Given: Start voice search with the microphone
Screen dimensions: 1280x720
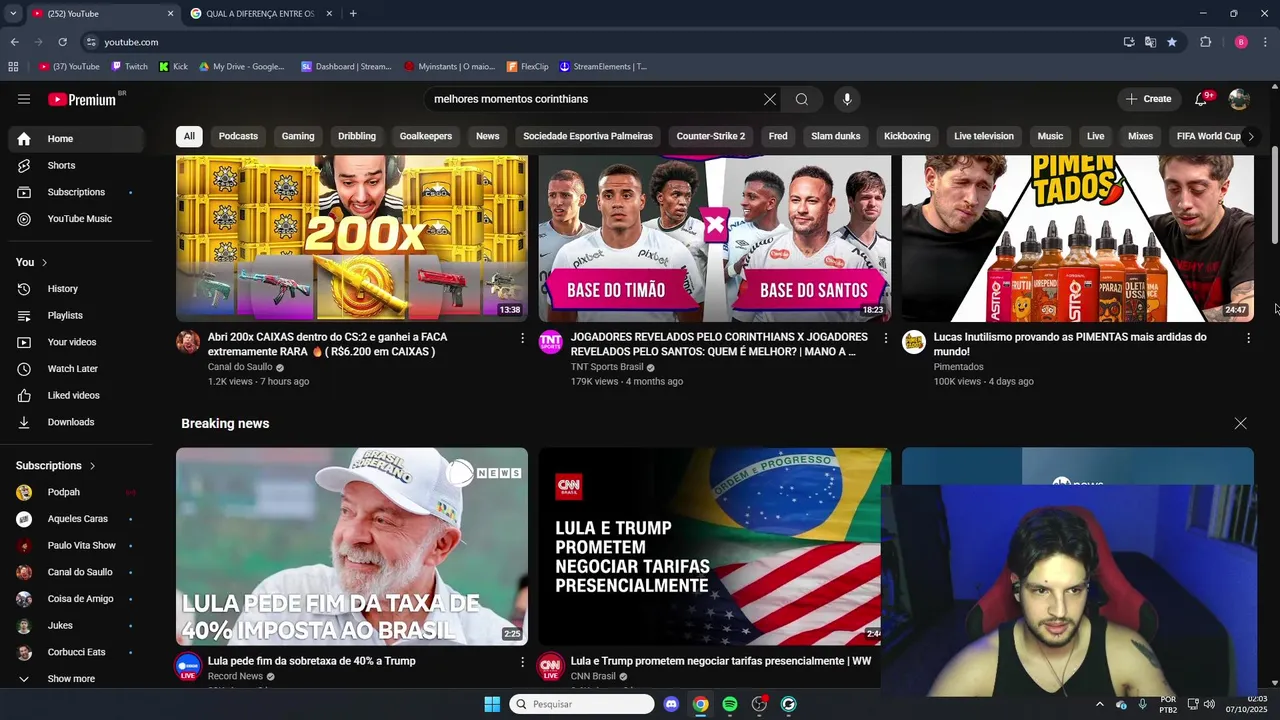Looking at the screenshot, I should [847, 99].
